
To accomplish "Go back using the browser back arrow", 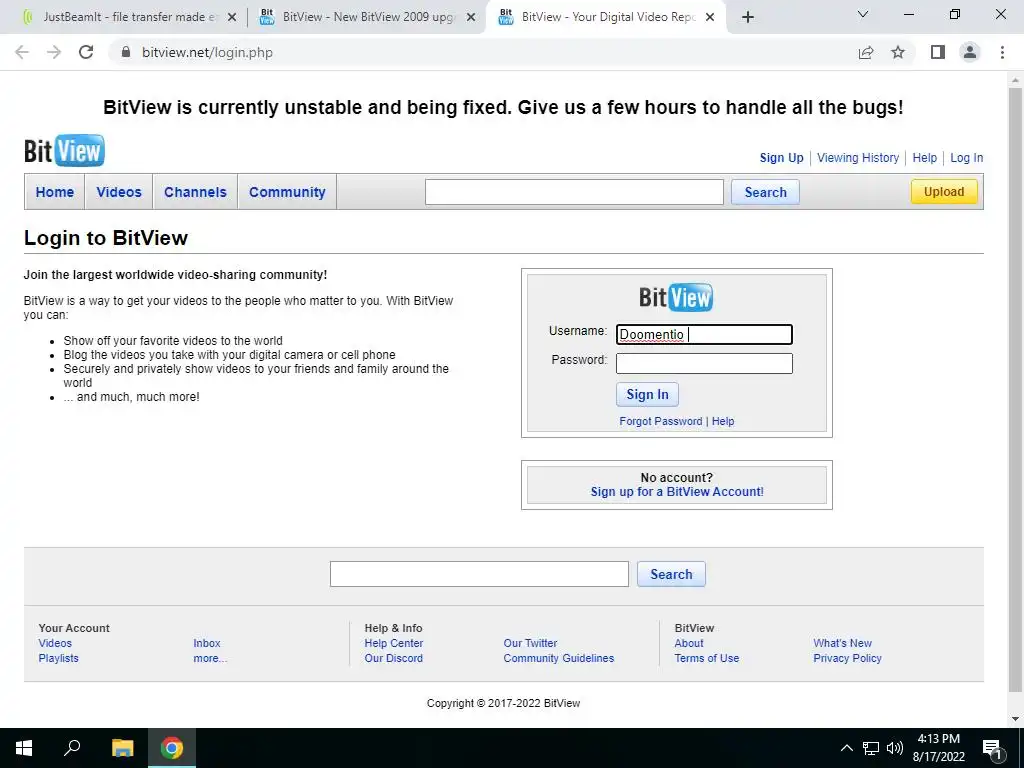I will tap(22, 52).
